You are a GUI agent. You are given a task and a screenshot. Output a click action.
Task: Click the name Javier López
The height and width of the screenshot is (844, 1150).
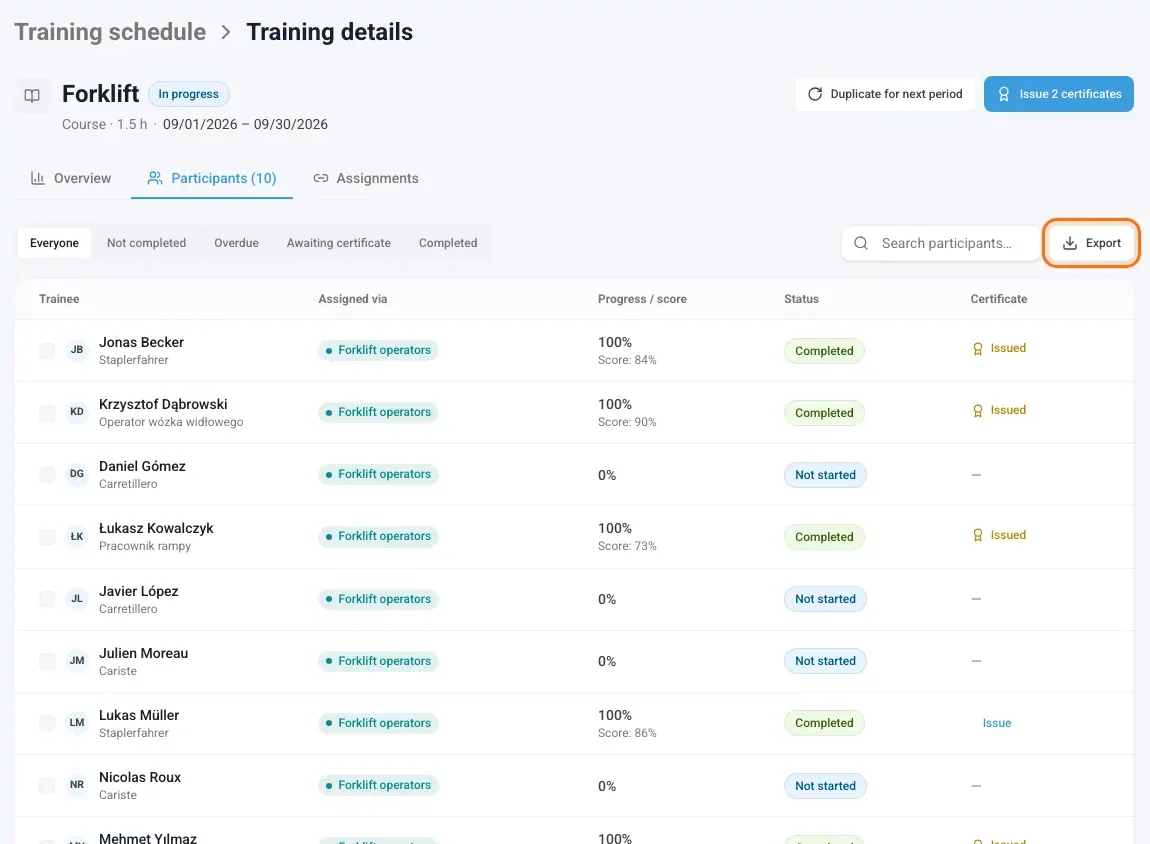coord(139,591)
